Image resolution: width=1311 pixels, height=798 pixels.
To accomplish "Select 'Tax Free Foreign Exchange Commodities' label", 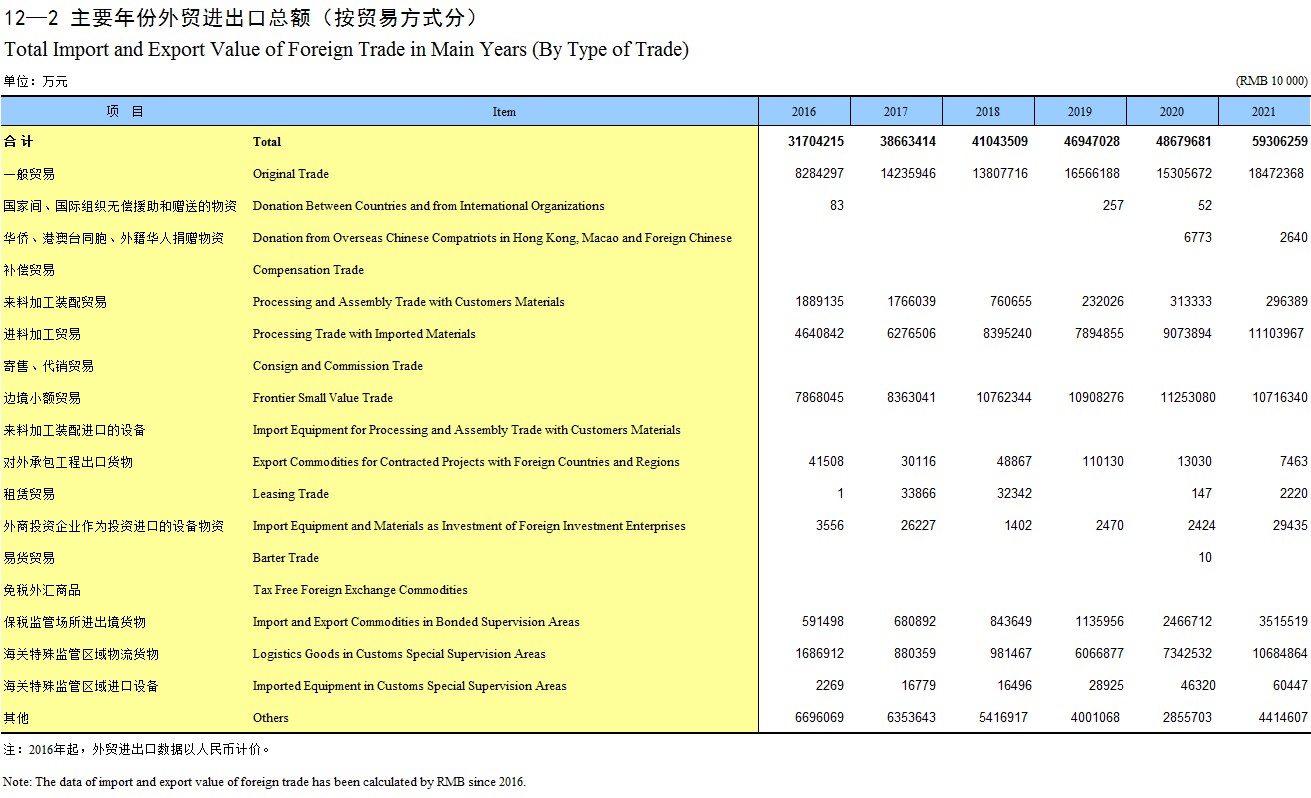I will click(x=360, y=590).
